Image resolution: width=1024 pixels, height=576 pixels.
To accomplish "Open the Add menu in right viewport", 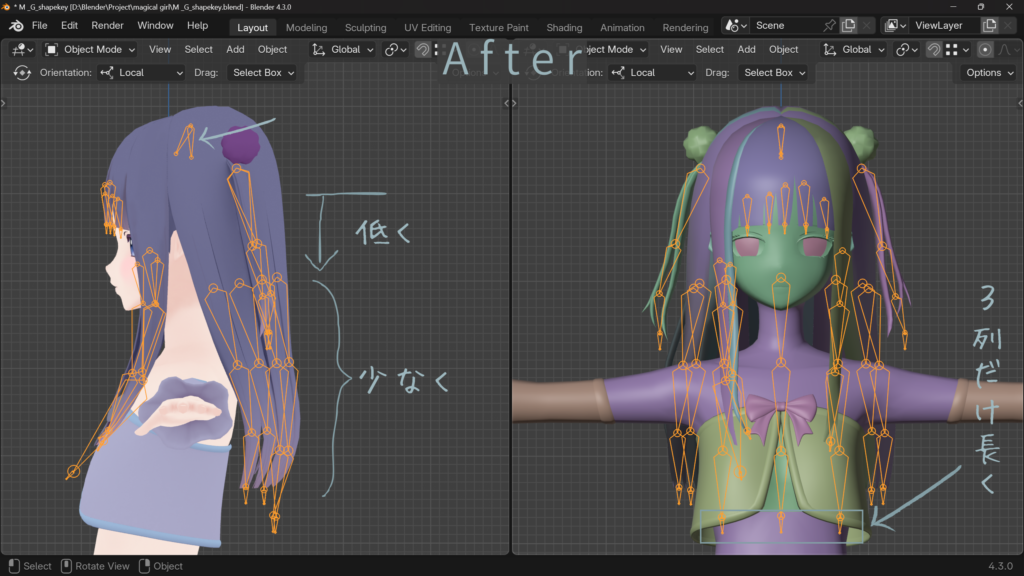I will tap(746, 49).
